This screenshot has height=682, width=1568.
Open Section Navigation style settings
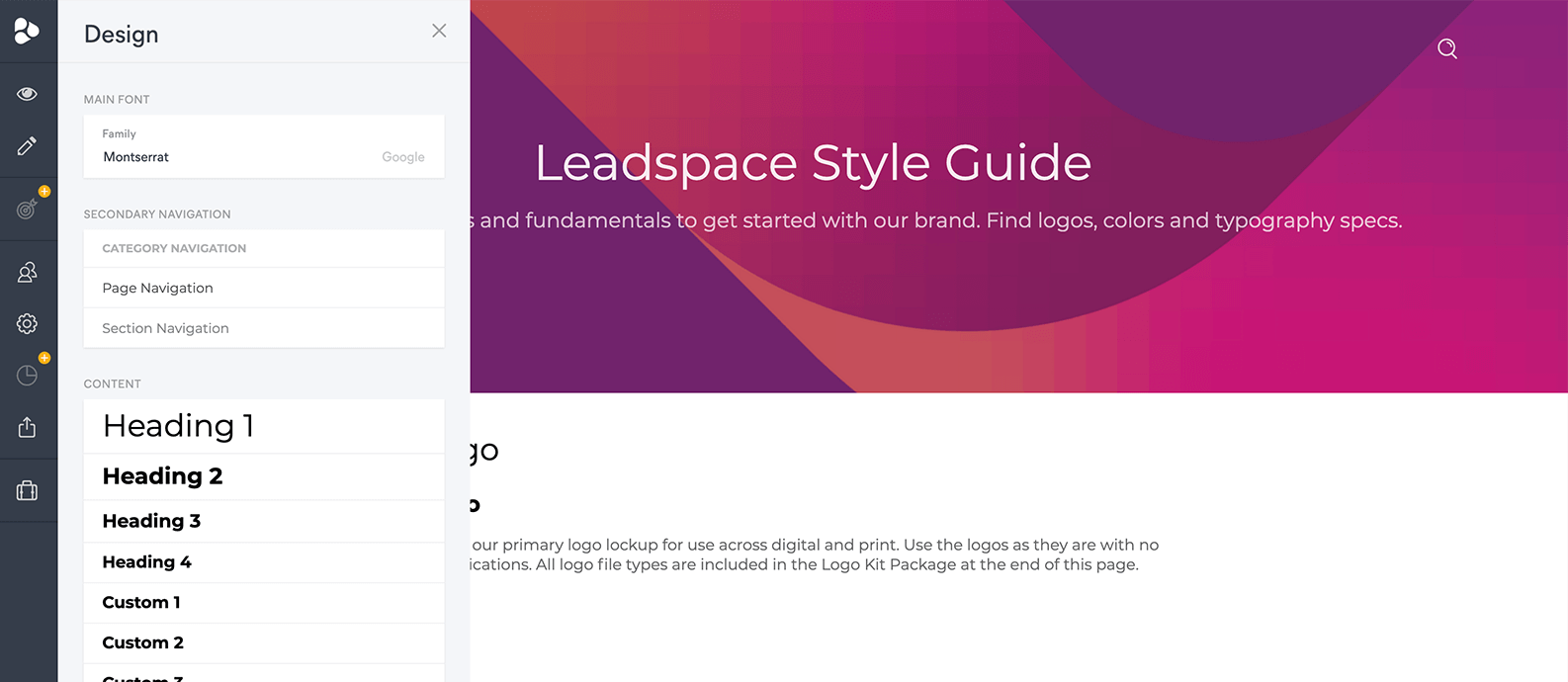coord(264,328)
